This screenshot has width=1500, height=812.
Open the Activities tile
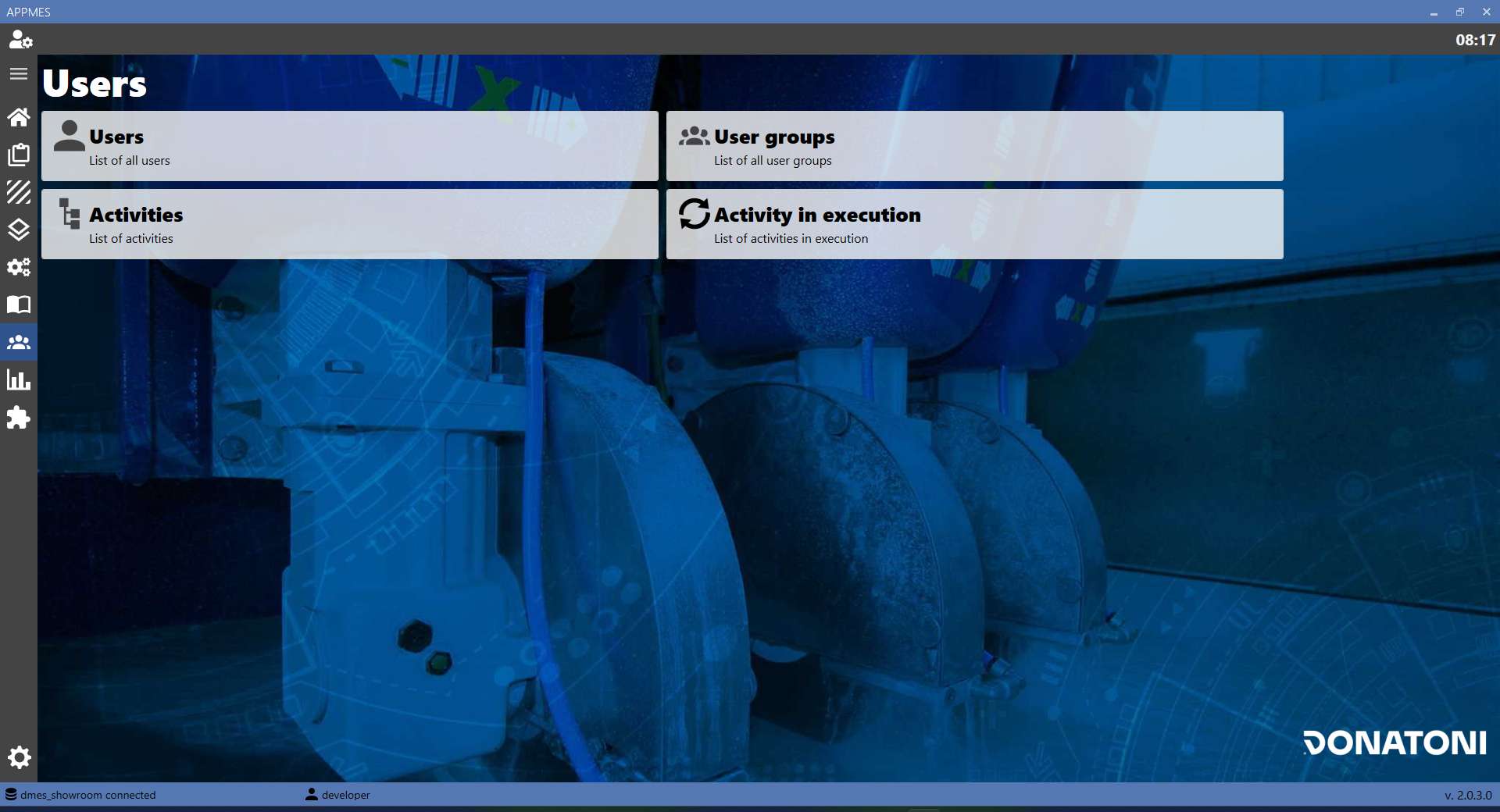click(x=350, y=224)
